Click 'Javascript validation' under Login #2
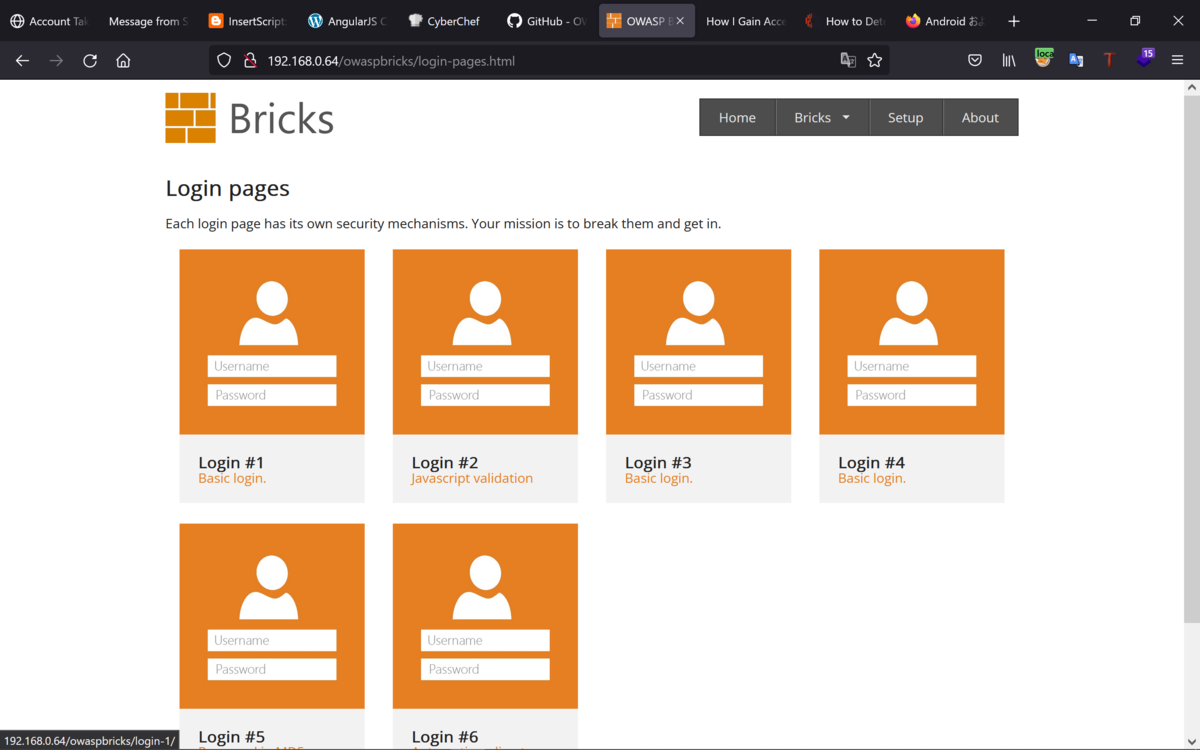This screenshot has height=750, width=1200. tap(472, 479)
